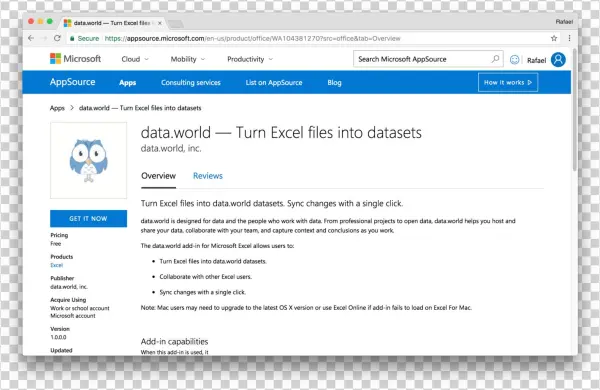Click 'Microsoft account' text in sidebar
Image resolution: width=600 pixels, height=390 pixels.
(x=73, y=316)
